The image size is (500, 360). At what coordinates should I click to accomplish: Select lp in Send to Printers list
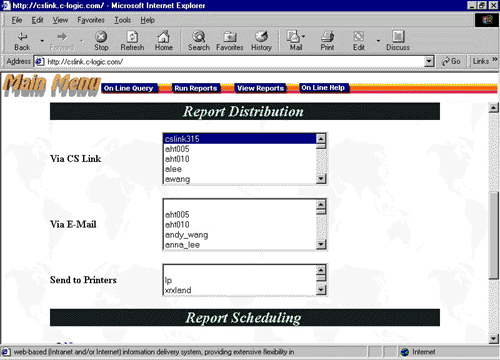point(240,280)
